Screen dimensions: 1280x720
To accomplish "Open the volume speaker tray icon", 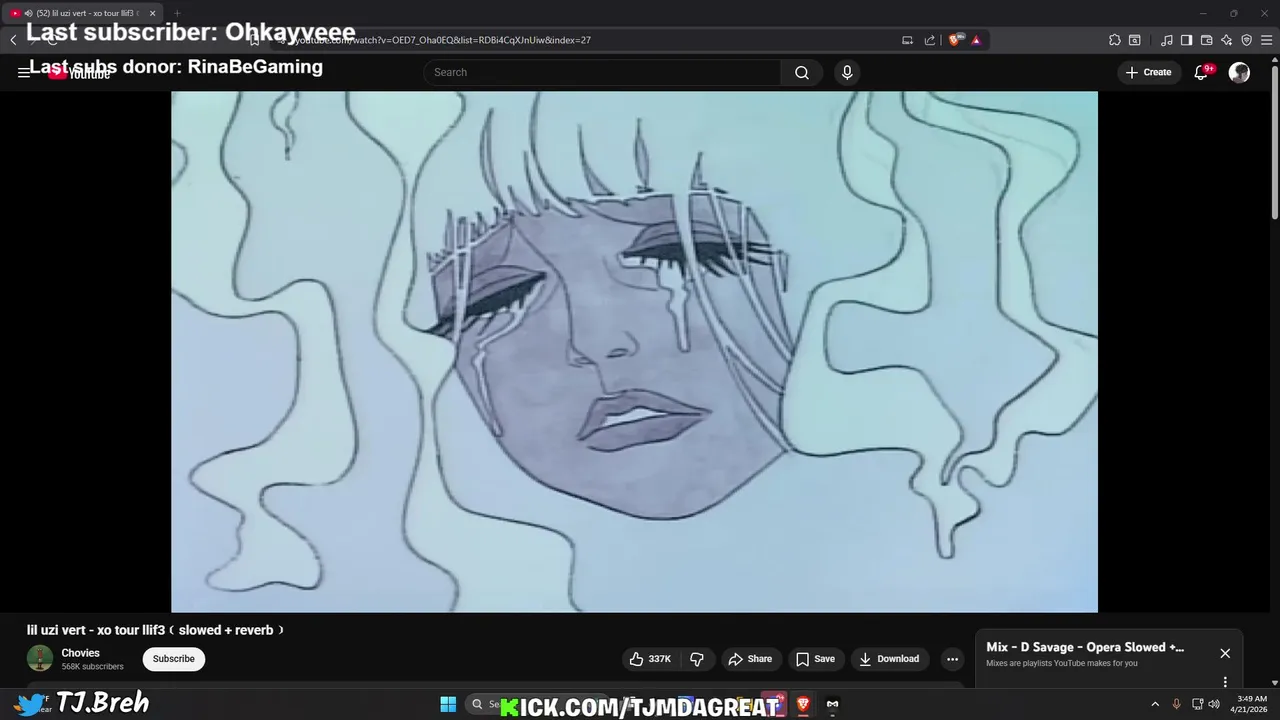I will [1214, 704].
